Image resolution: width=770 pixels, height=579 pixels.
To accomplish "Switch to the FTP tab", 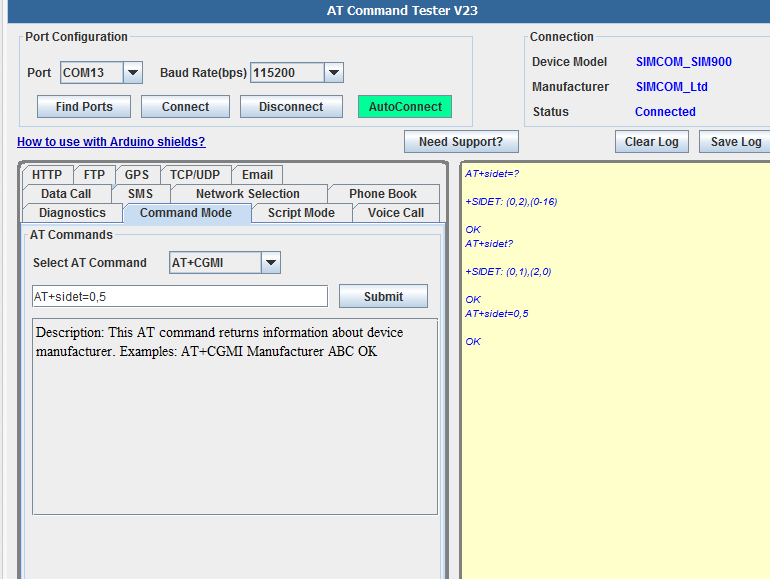I will coord(94,175).
